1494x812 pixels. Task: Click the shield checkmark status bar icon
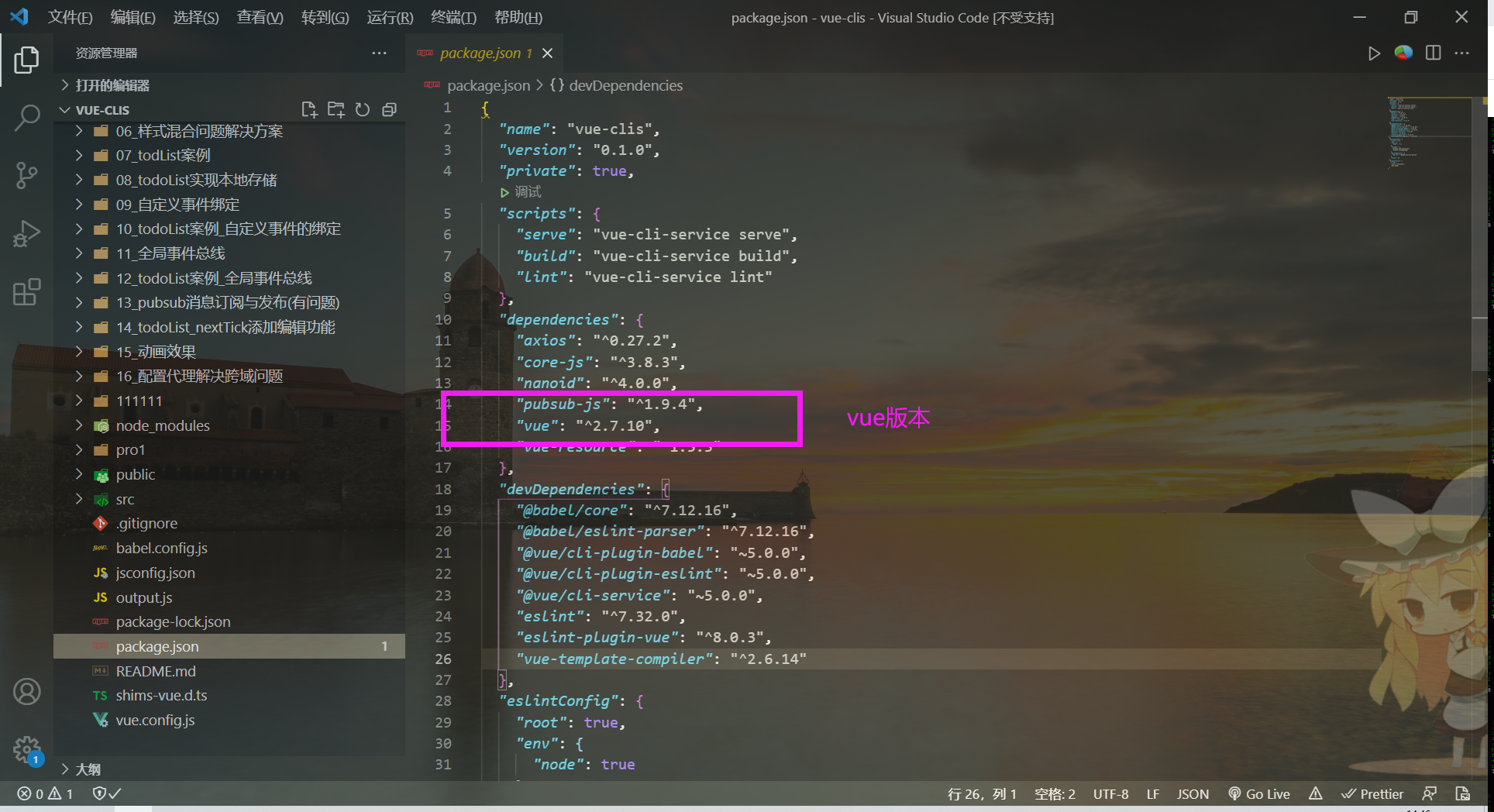[107, 793]
